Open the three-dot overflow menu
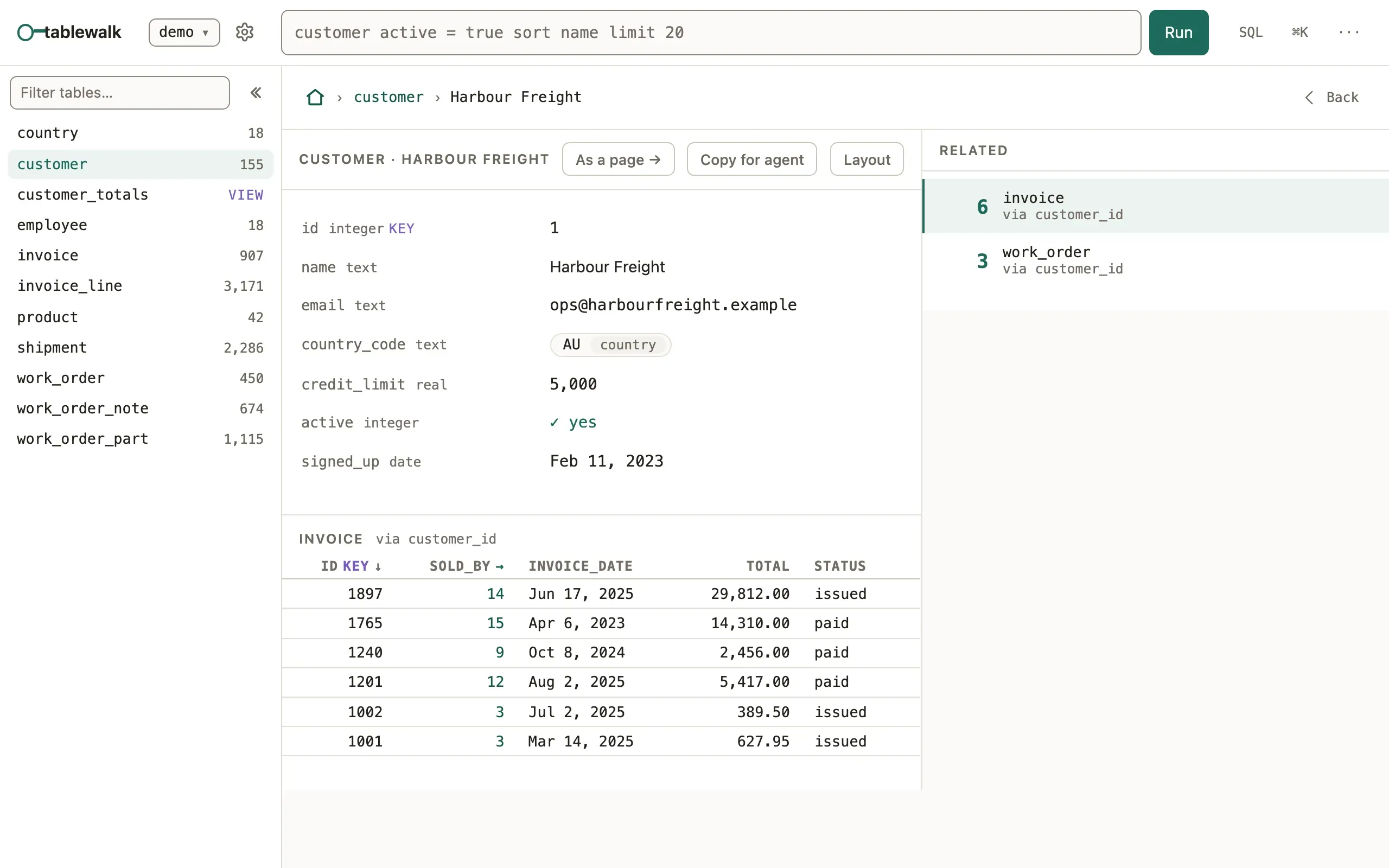The height and width of the screenshot is (868, 1389). tap(1348, 32)
